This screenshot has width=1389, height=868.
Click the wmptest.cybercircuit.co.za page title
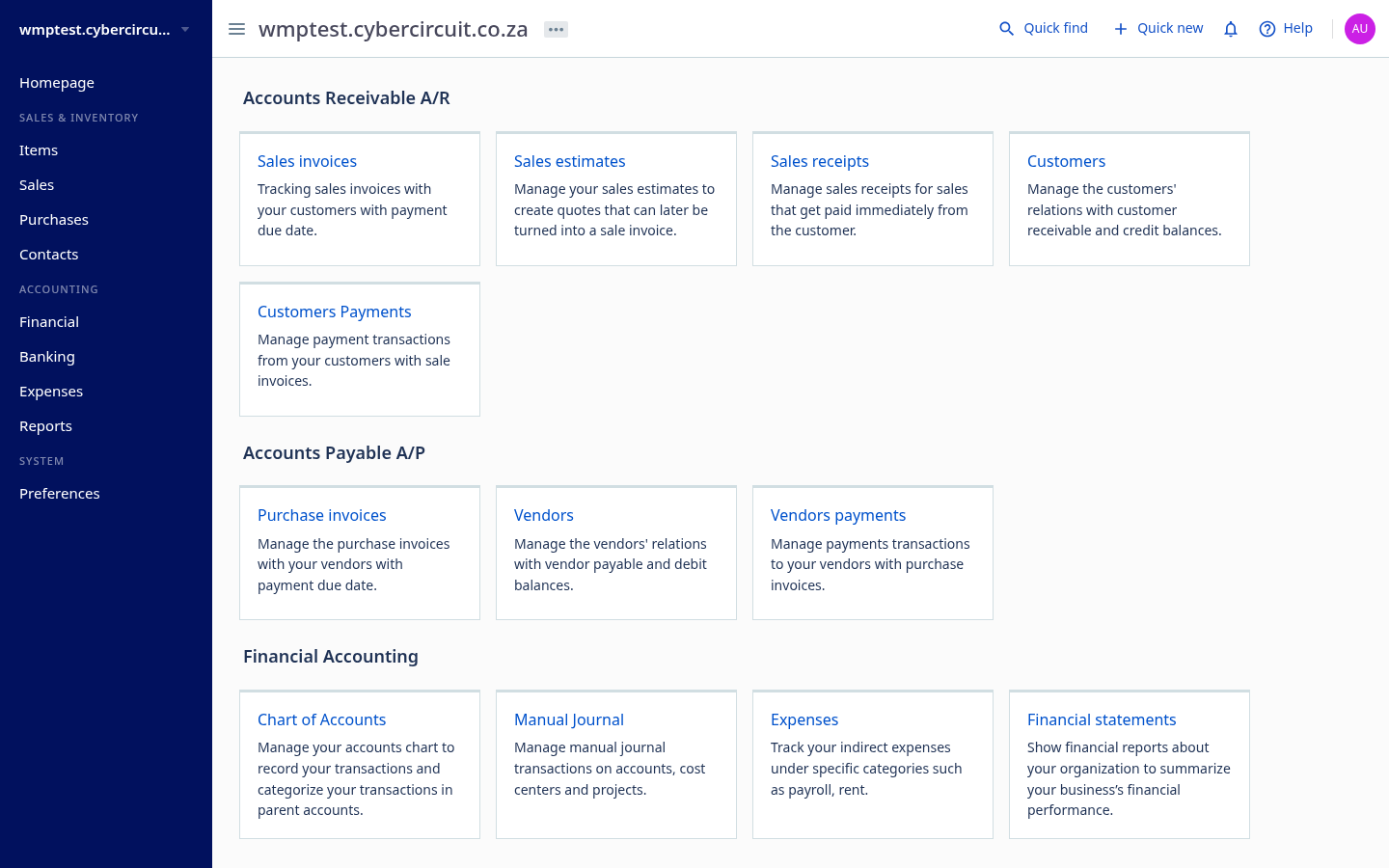click(x=394, y=29)
